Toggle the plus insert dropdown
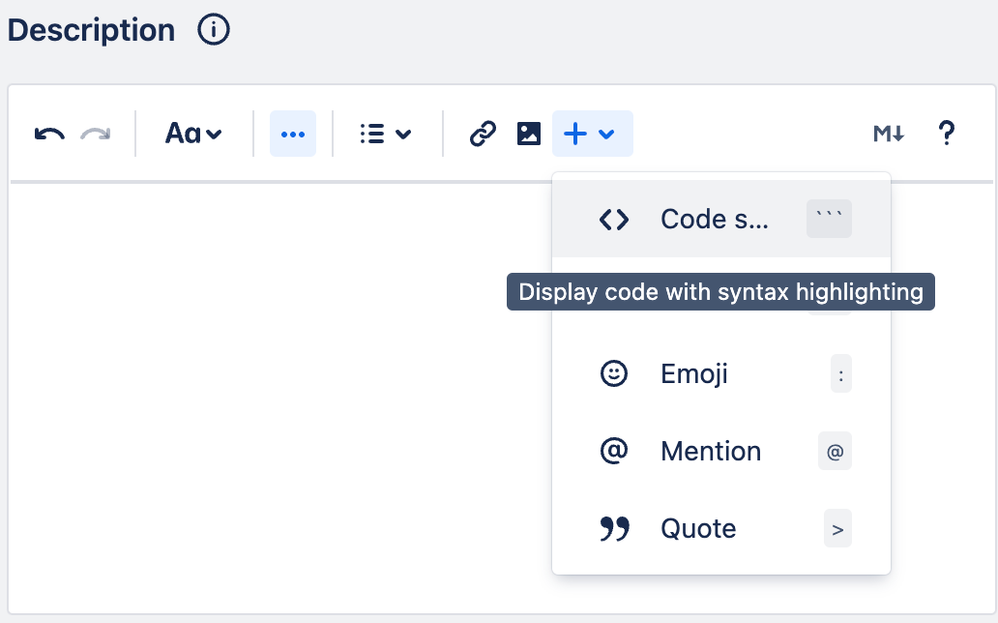The height and width of the screenshot is (623, 998). 593,134
